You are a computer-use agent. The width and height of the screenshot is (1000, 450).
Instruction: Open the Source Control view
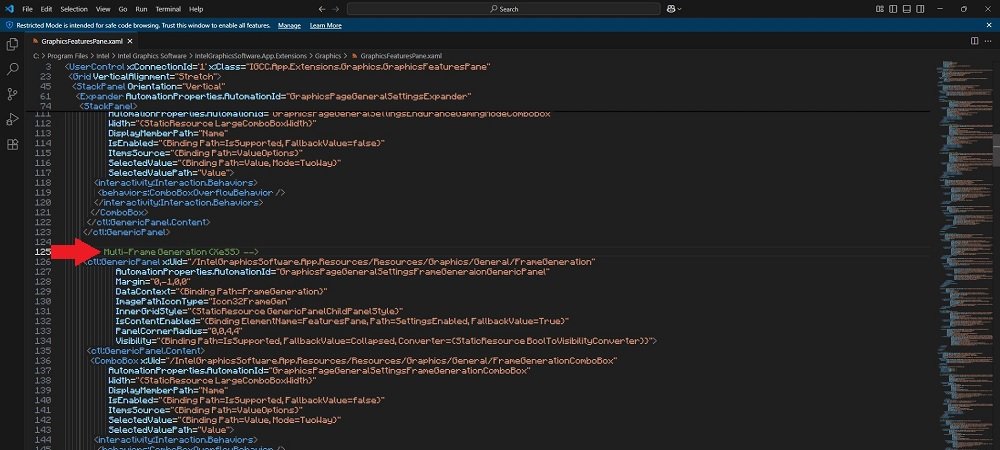tap(13, 94)
